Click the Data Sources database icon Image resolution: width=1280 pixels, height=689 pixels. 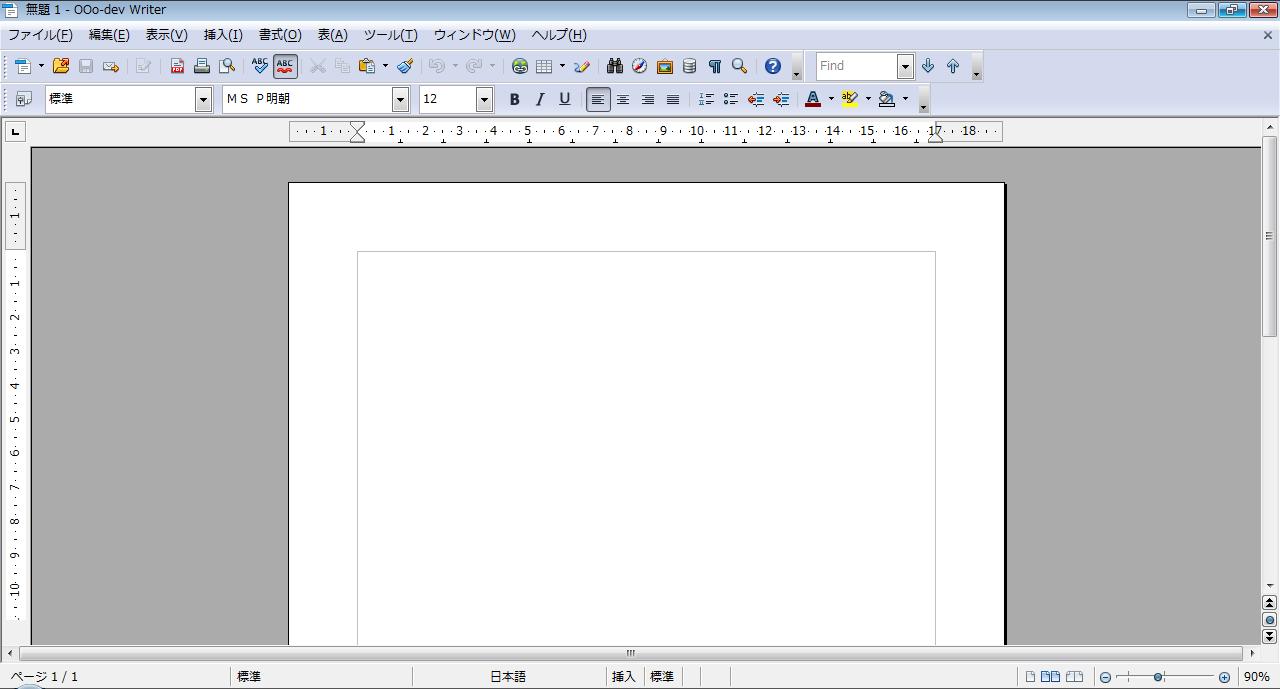tap(689, 66)
